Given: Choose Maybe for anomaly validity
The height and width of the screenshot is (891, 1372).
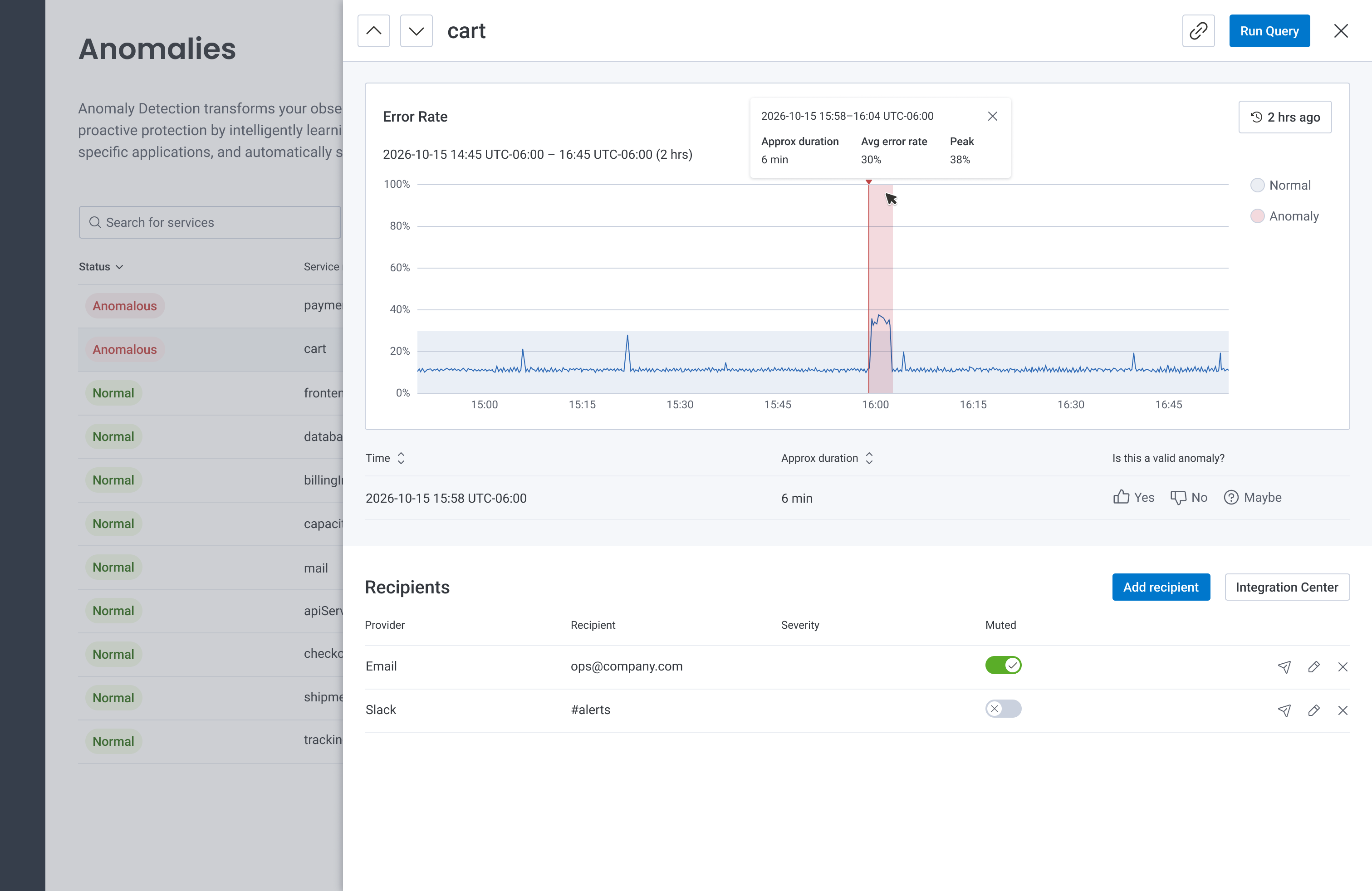Looking at the screenshot, I should [x=1252, y=497].
